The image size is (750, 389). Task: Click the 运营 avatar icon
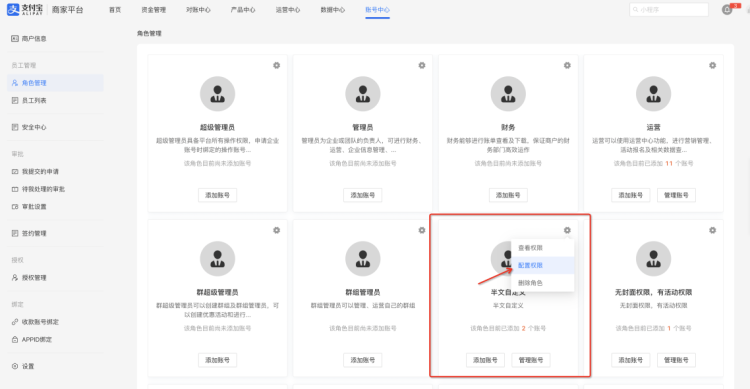pos(653,94)
